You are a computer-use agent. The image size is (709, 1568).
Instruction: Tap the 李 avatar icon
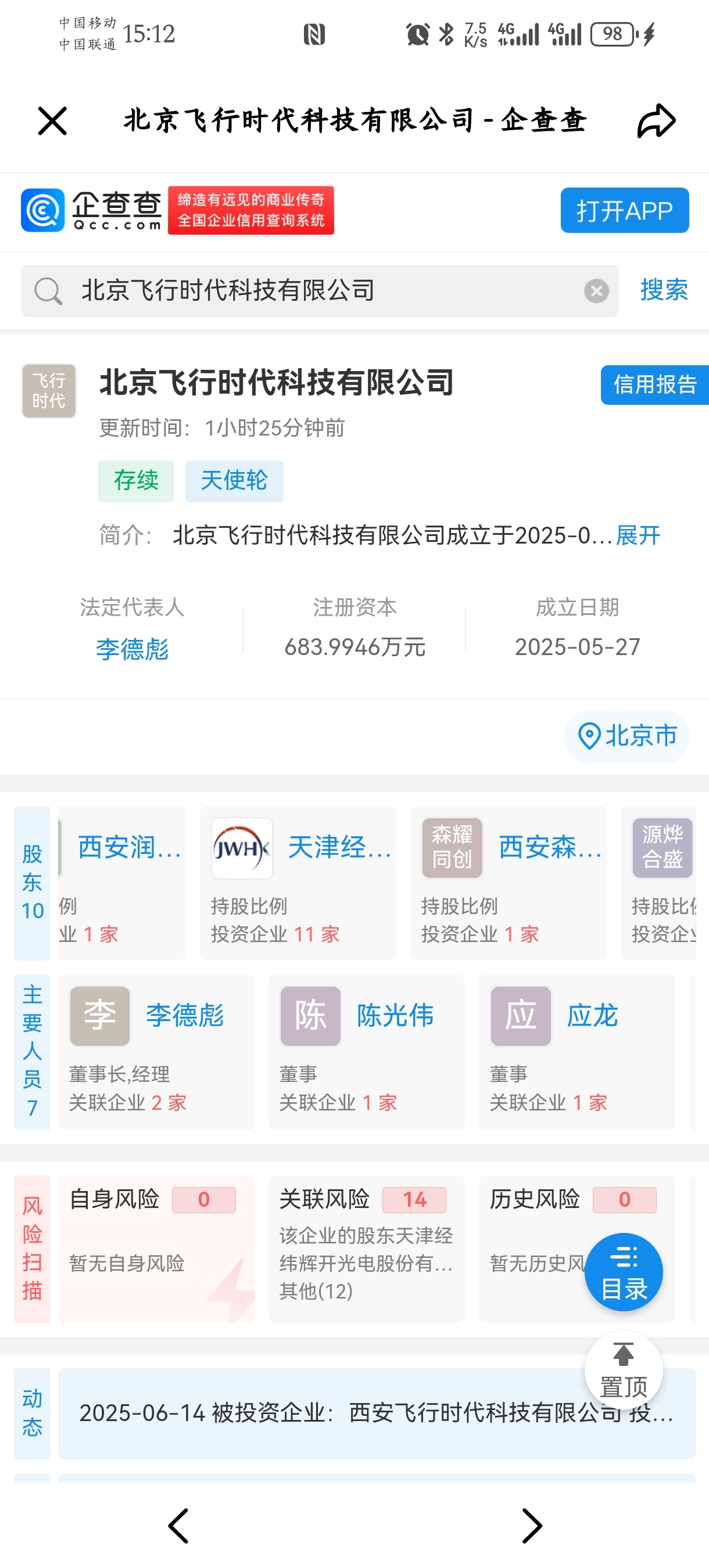[x=100, y=1016]
